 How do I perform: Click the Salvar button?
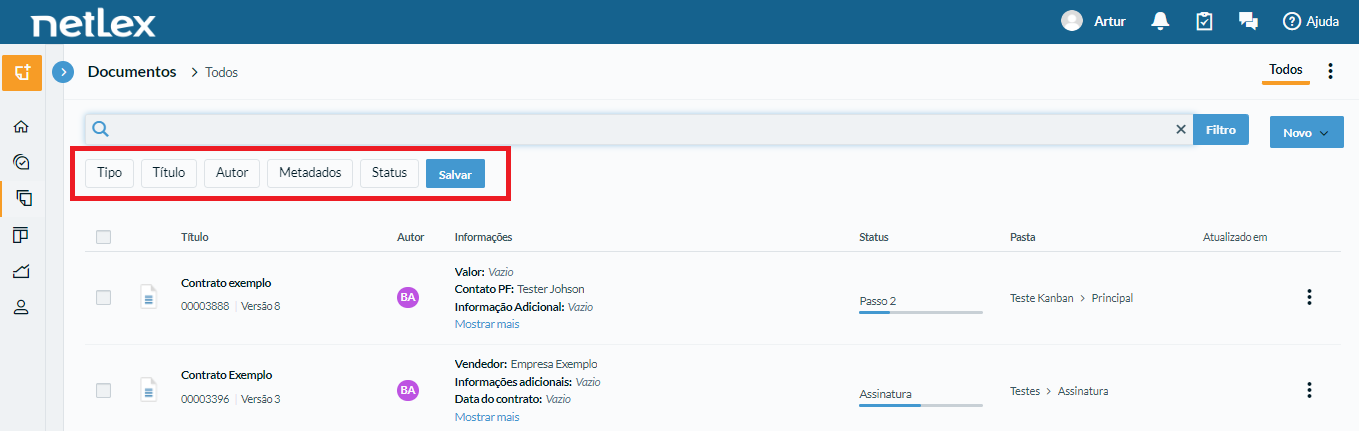(x=455, y=174)
